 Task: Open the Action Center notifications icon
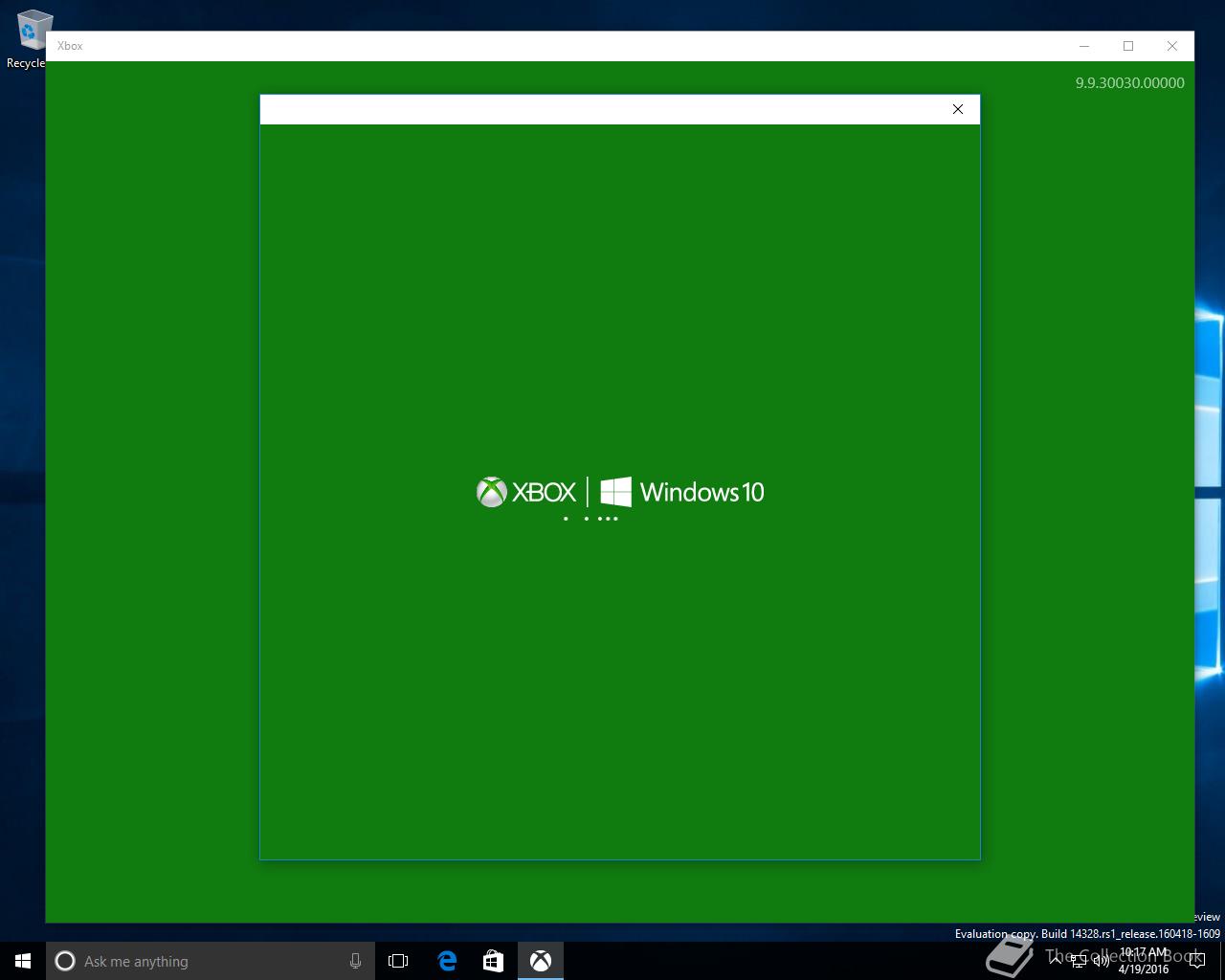coord(1197,961)
